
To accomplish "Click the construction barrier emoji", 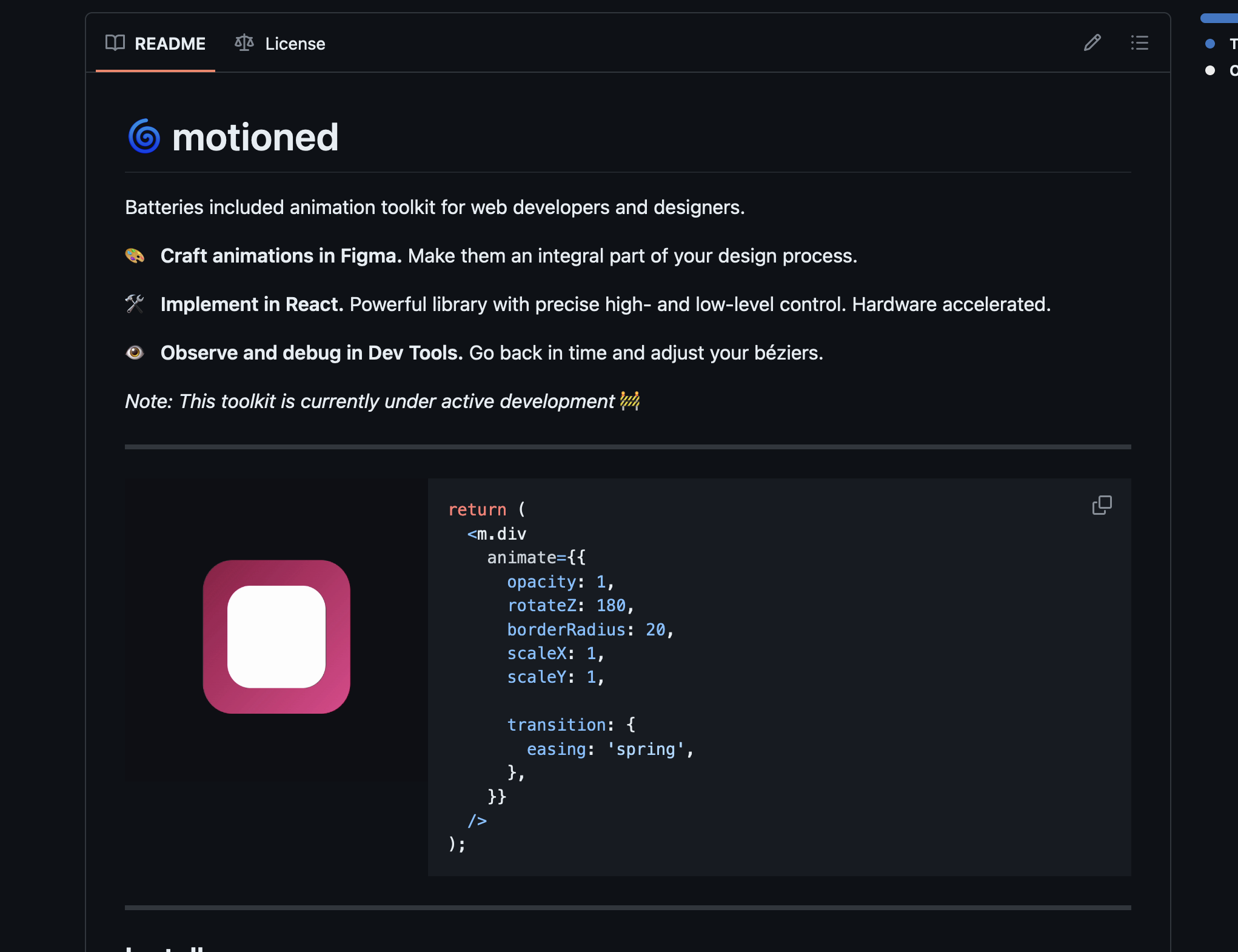I will pos(630,401).
